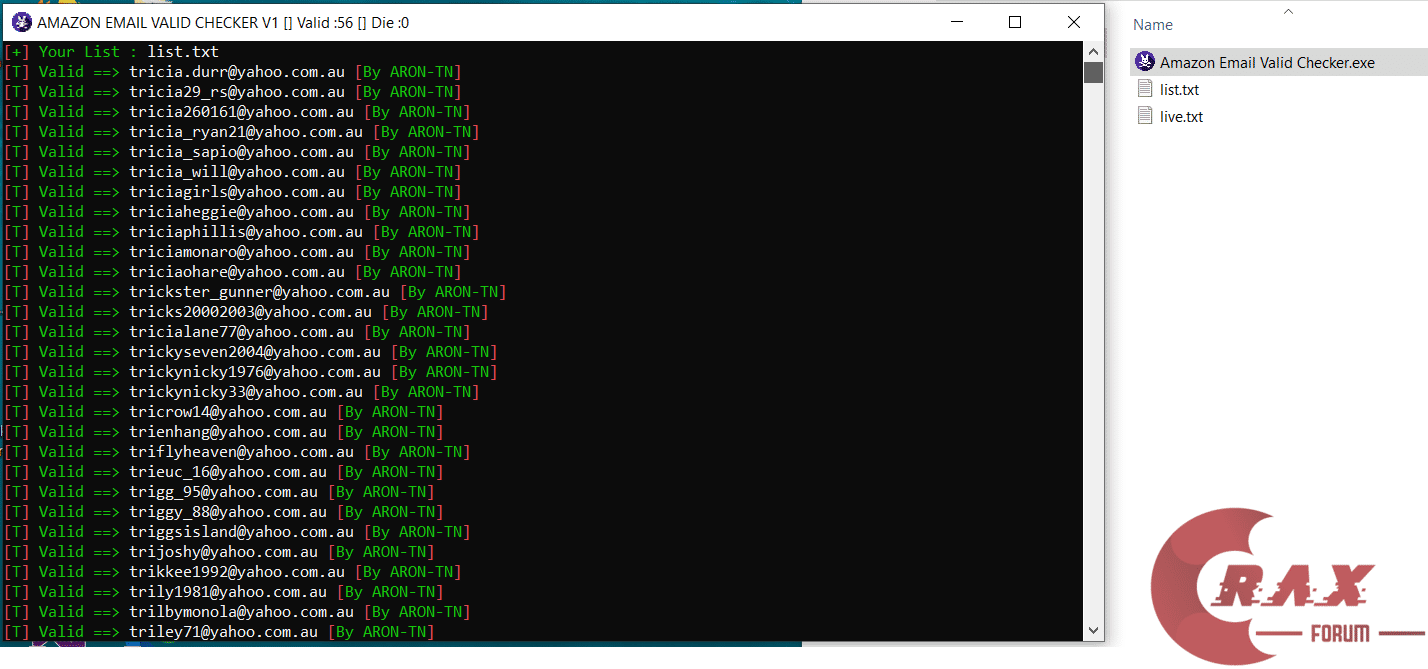Click tricrow14@yahoo.com.au in console
Image resolution: width=1428 pixels, height=669 pixels.
(x=228, y=411)
